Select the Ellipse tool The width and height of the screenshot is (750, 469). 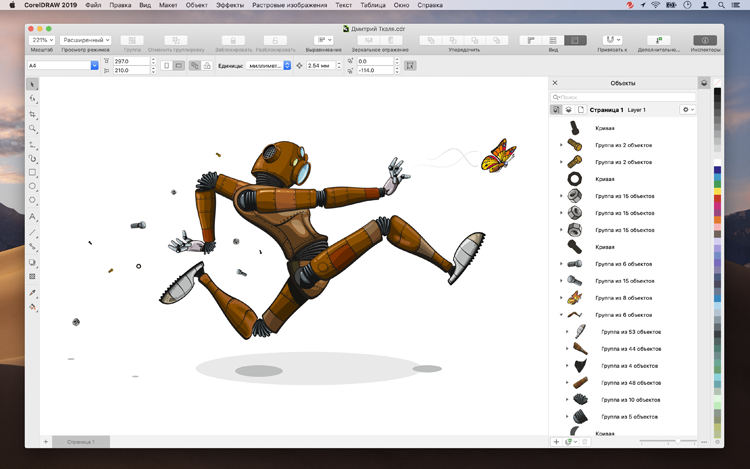pyautogui.click(x=32, y=186)
